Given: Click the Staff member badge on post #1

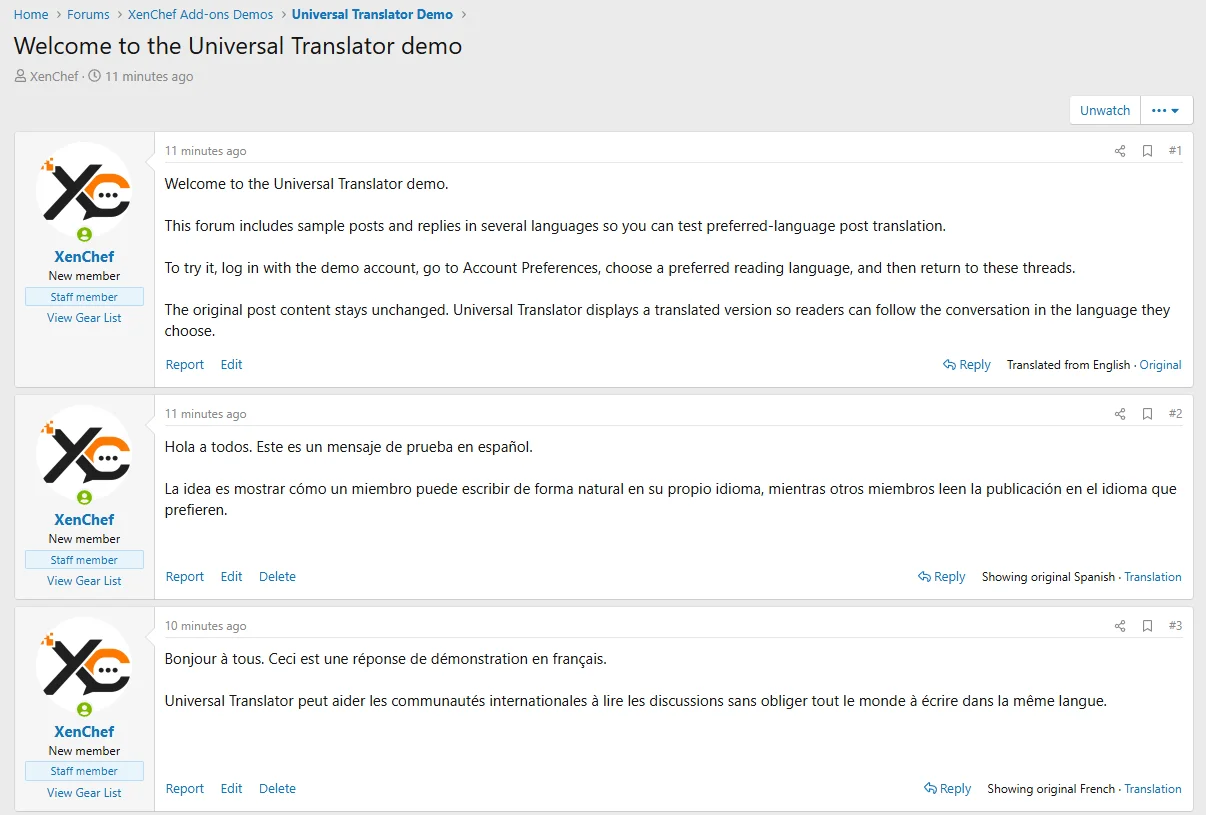Looking at the screenshot, I should point(84,297).
